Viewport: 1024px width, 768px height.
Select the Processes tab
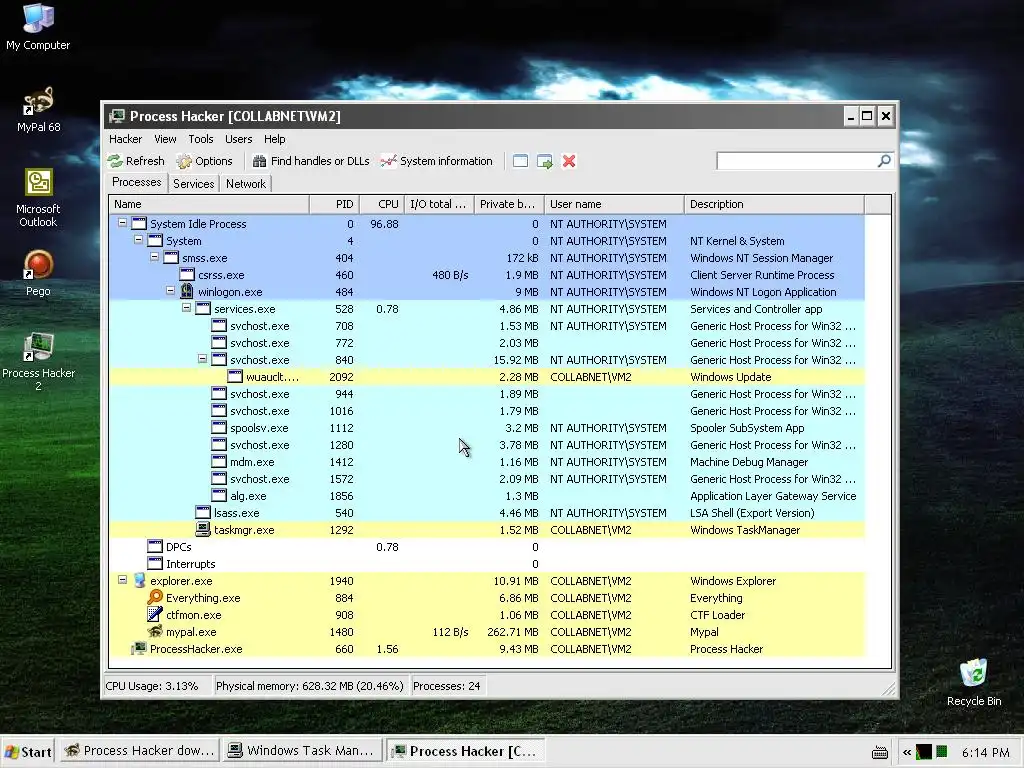pos(136,182)
